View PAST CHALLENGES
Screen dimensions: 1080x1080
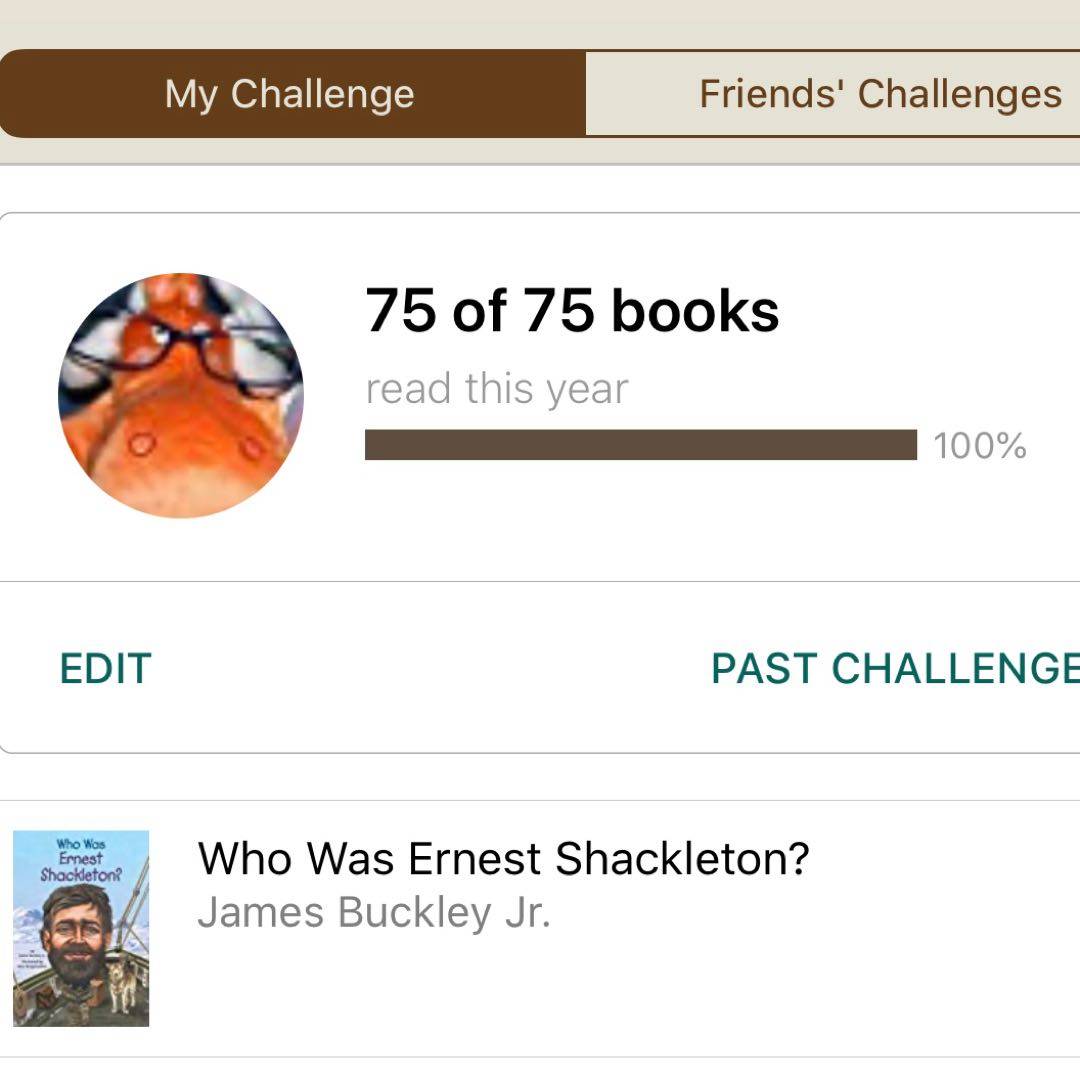tap(895, 669)
